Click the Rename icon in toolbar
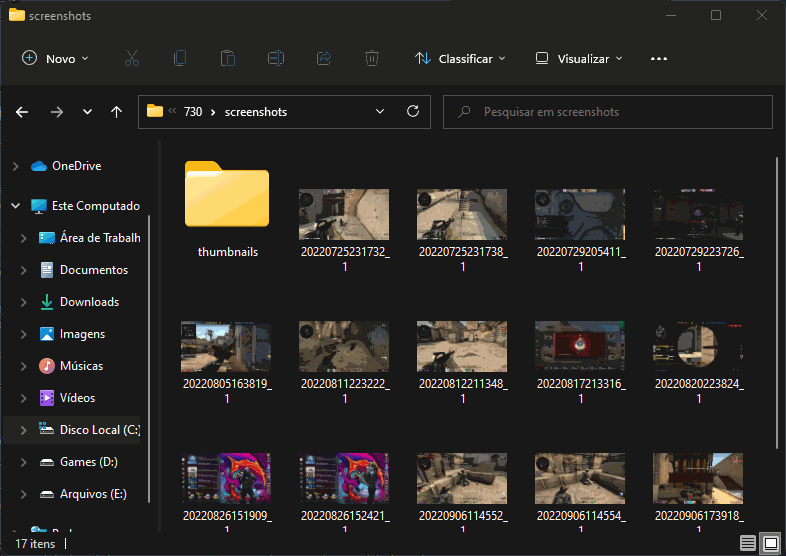786x556 pixels. tap(276, 59)
